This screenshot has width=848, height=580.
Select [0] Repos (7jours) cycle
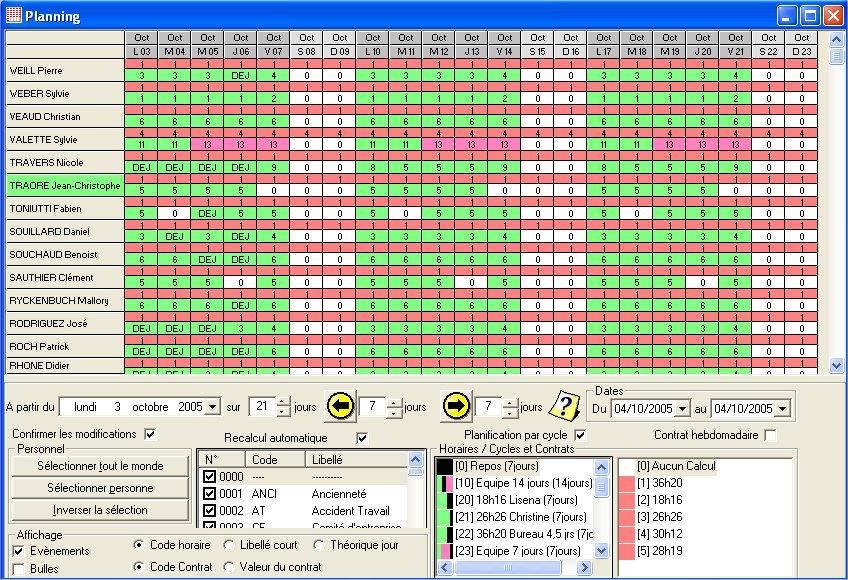[x=496, y=466]
